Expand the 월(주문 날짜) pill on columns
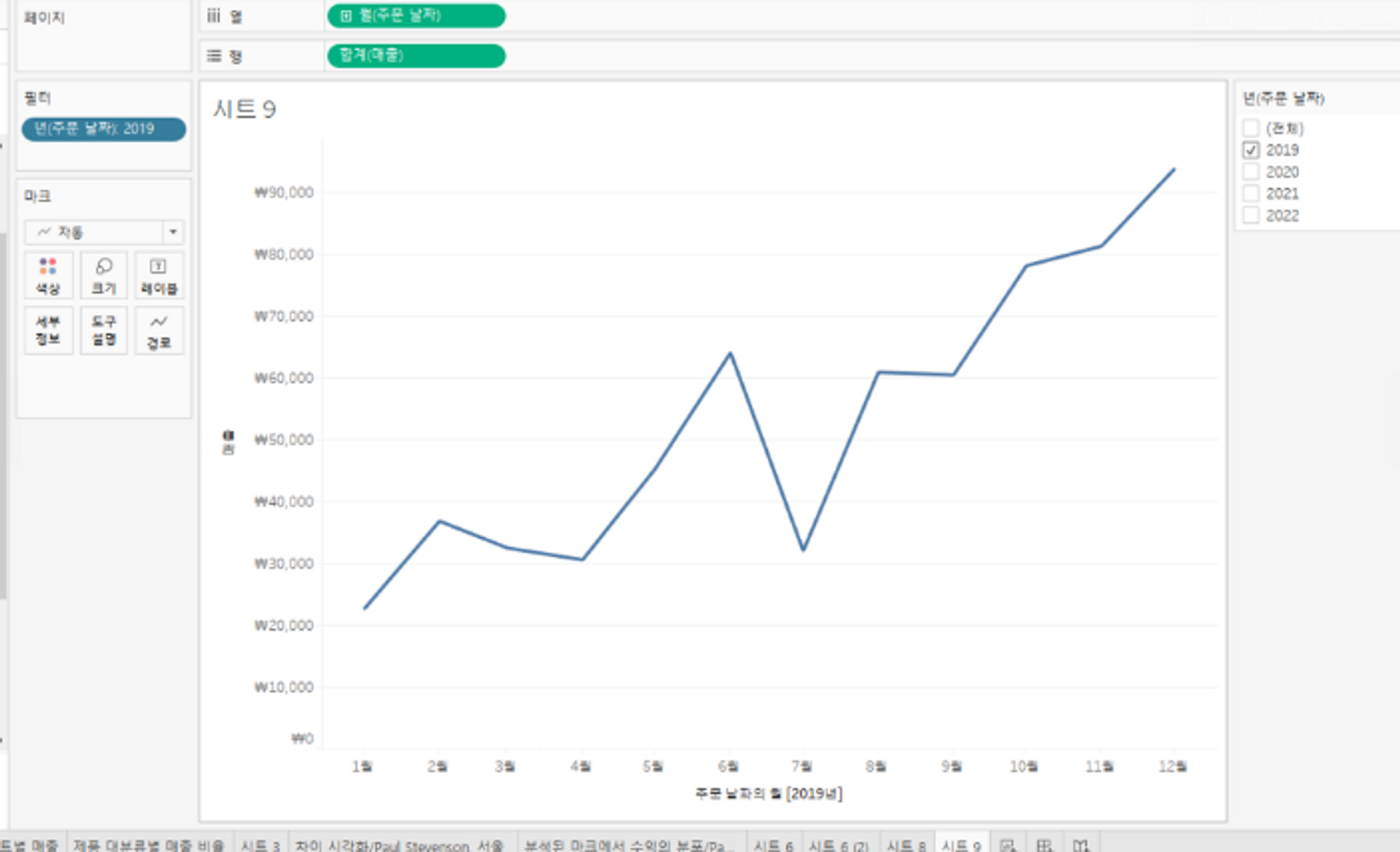Image resolution: width=1400 pixels, height=852 pixels. (346, 16)
